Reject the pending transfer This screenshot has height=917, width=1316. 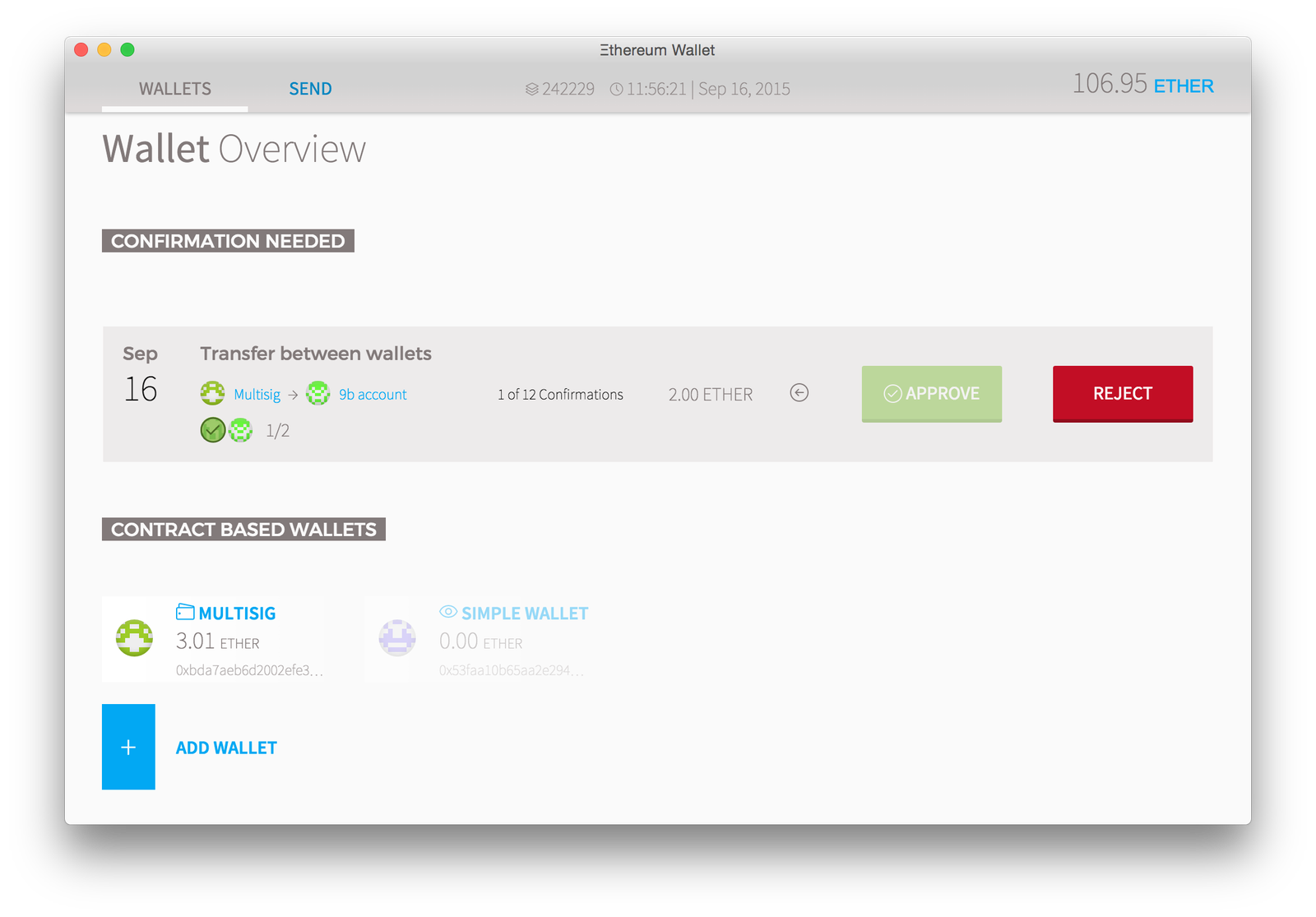pyautogui.click(x=1122, y=394)
